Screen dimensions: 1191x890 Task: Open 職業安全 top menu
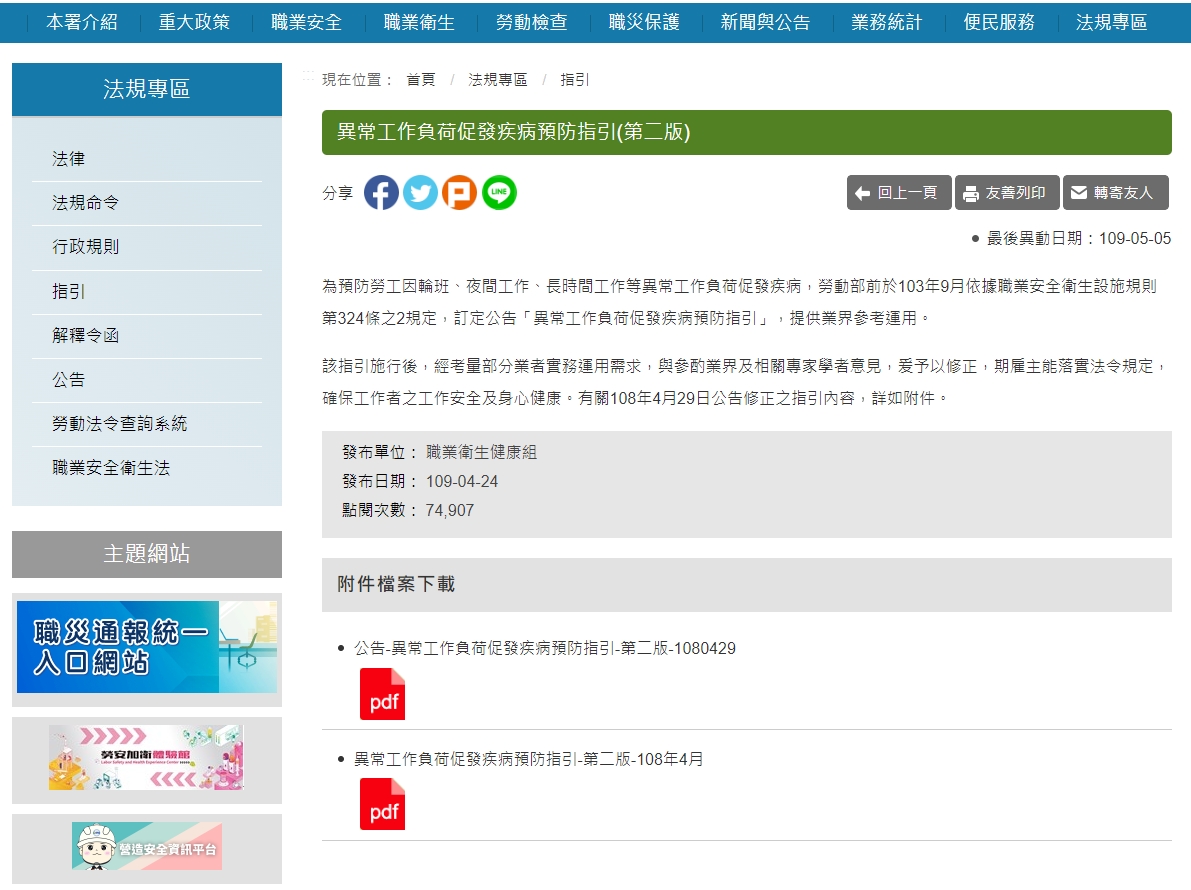click(x=306, y=22)
